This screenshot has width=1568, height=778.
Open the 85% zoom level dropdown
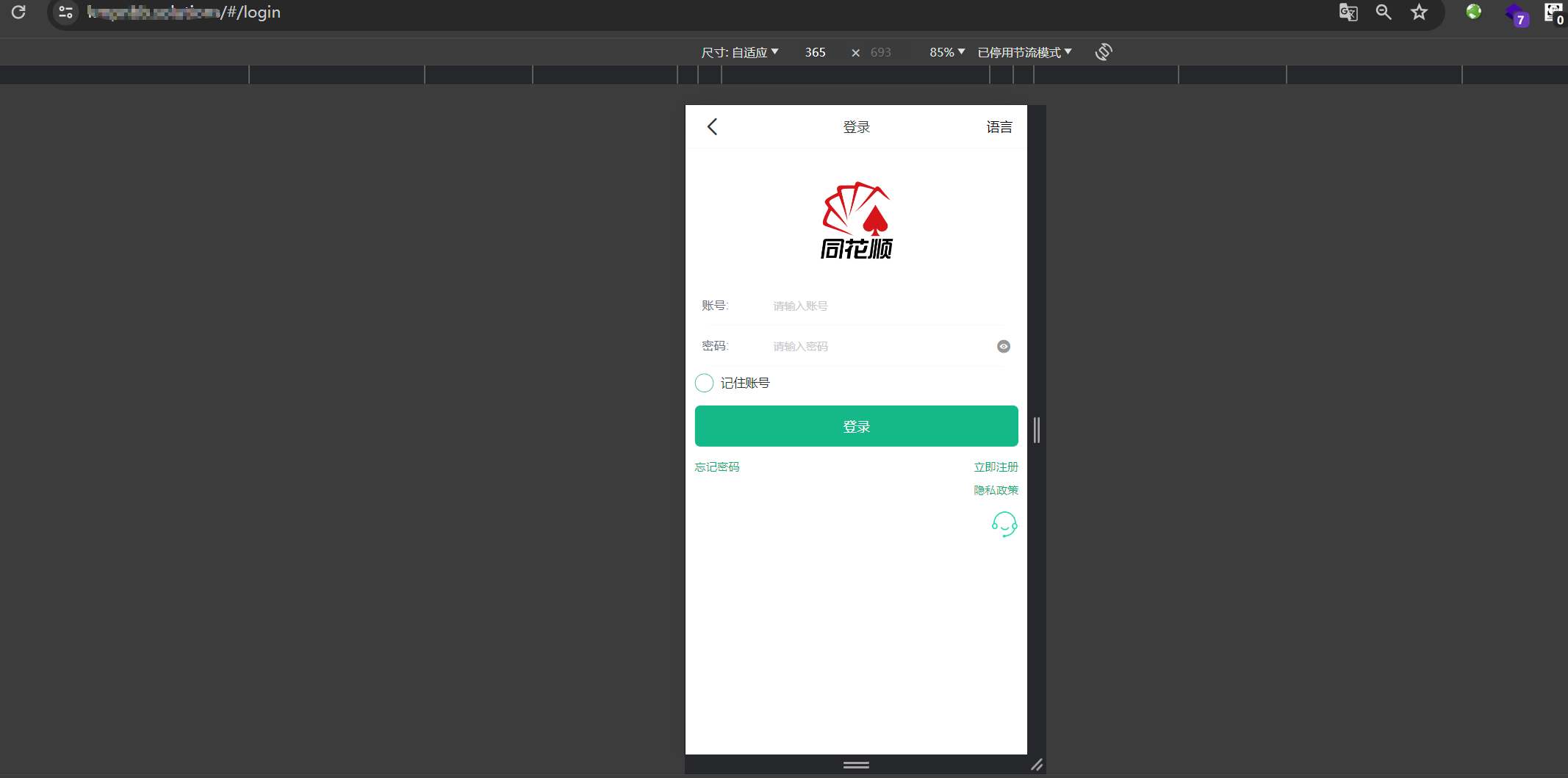click(947, 52)
